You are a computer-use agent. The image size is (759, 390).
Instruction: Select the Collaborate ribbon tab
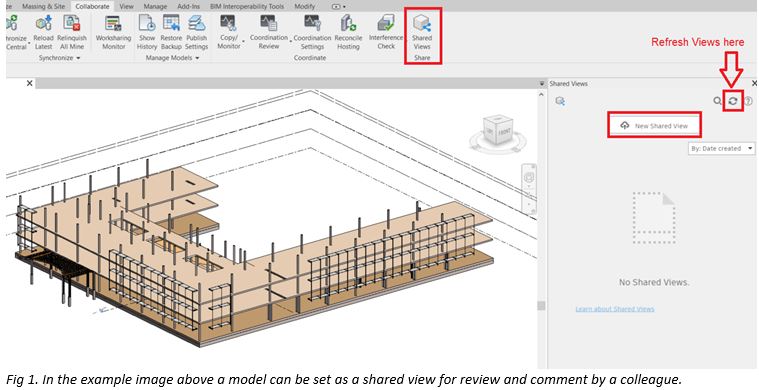point(92,6)
